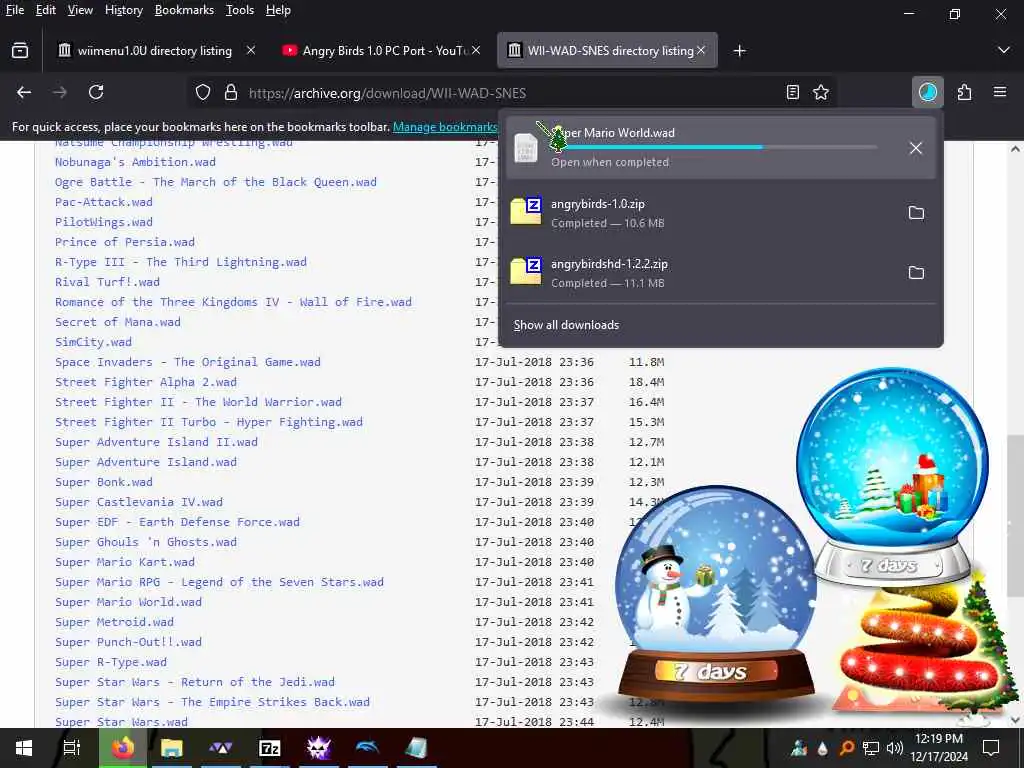Viewport: 1024px width, 768px height.
Task: Reload the current page
Action: click(96, 93)
